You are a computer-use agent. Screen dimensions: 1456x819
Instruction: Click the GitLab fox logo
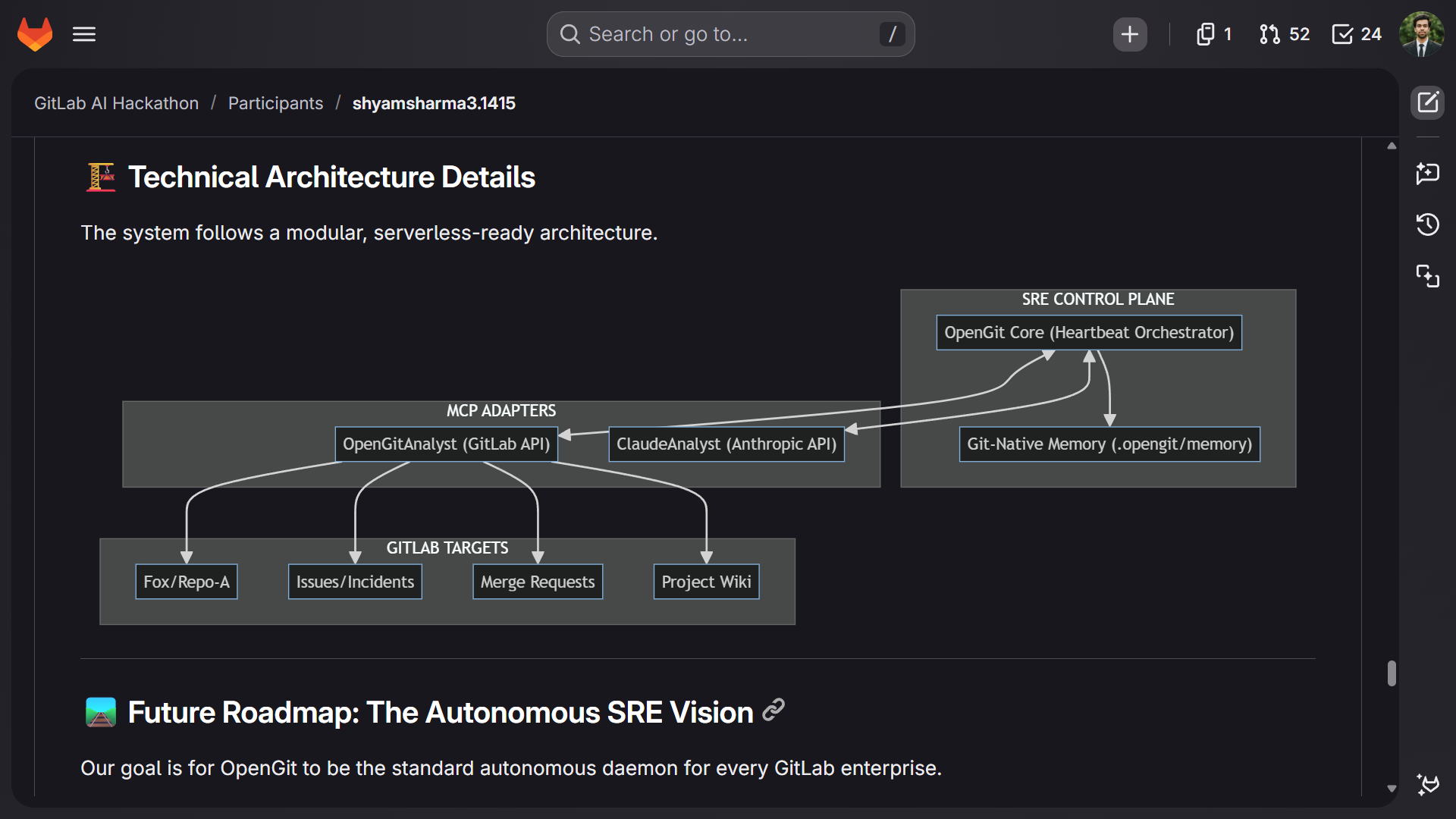tap(35, 34)
